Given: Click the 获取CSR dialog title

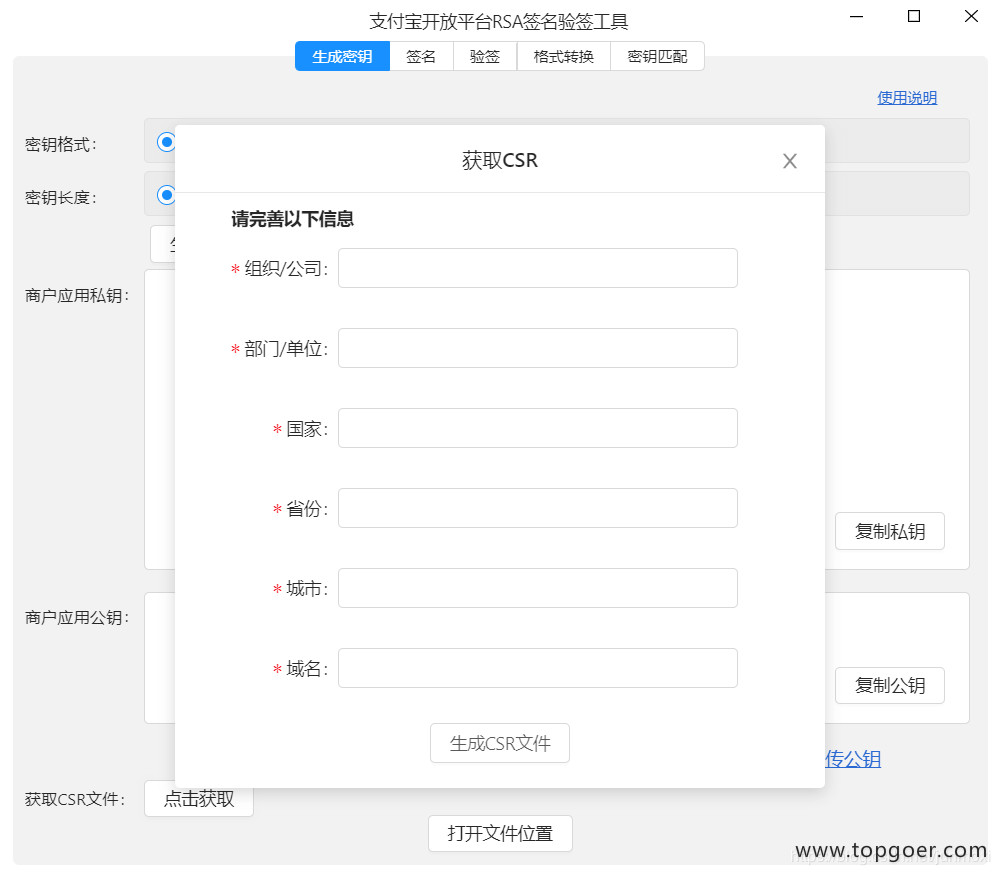Looking at the screenshot, I should click(x=500, y=160).
